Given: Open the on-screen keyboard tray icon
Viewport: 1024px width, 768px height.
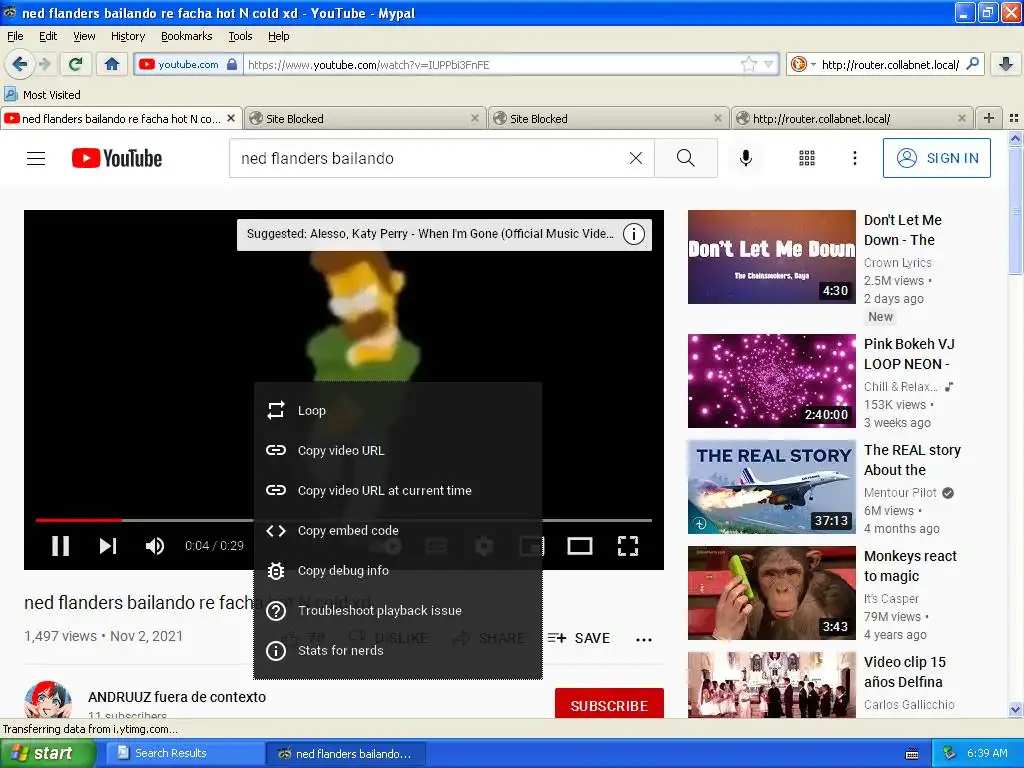Looking at the screenshot, I should (912, 754).
